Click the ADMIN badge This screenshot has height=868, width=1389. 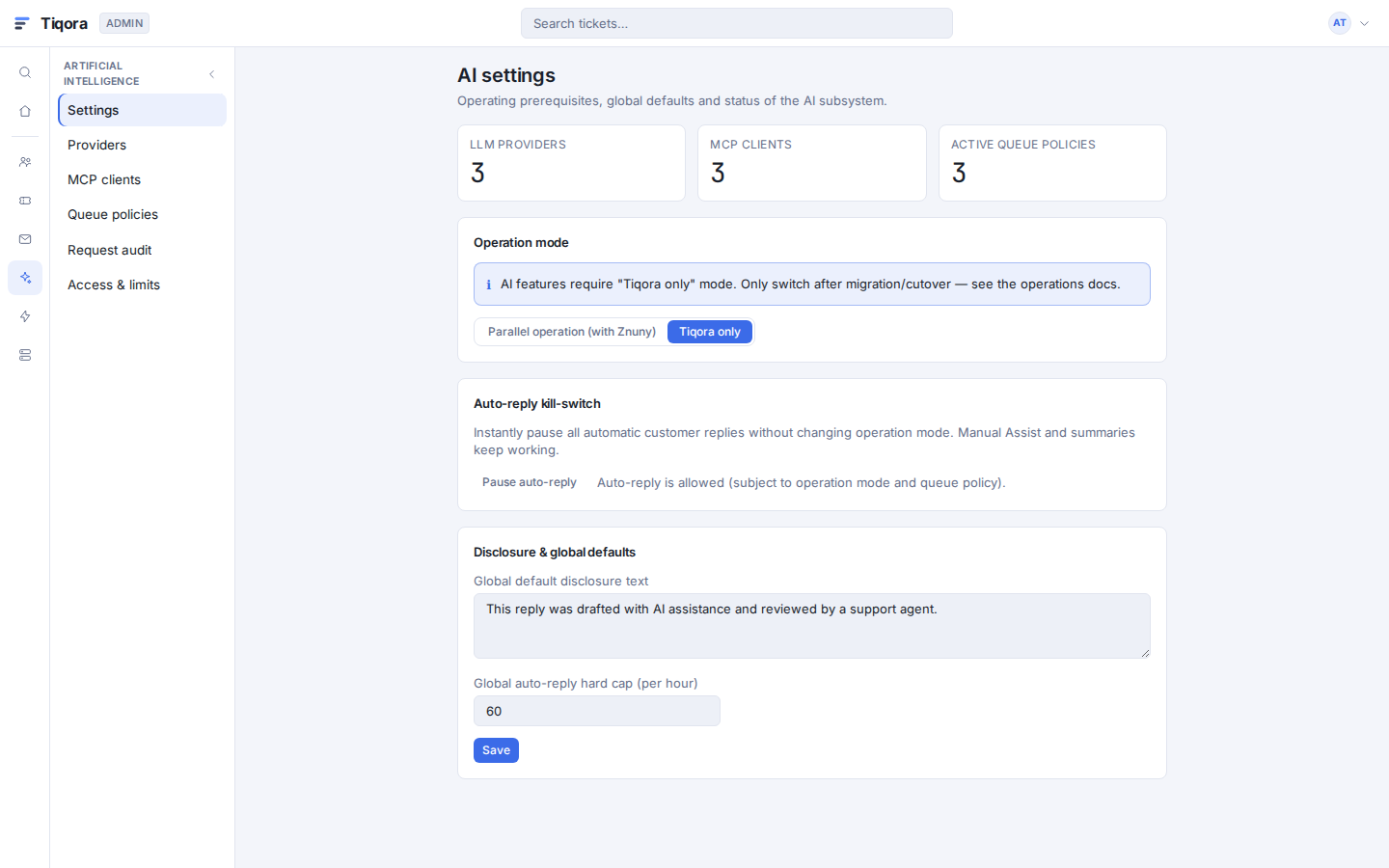coord(124,23)
